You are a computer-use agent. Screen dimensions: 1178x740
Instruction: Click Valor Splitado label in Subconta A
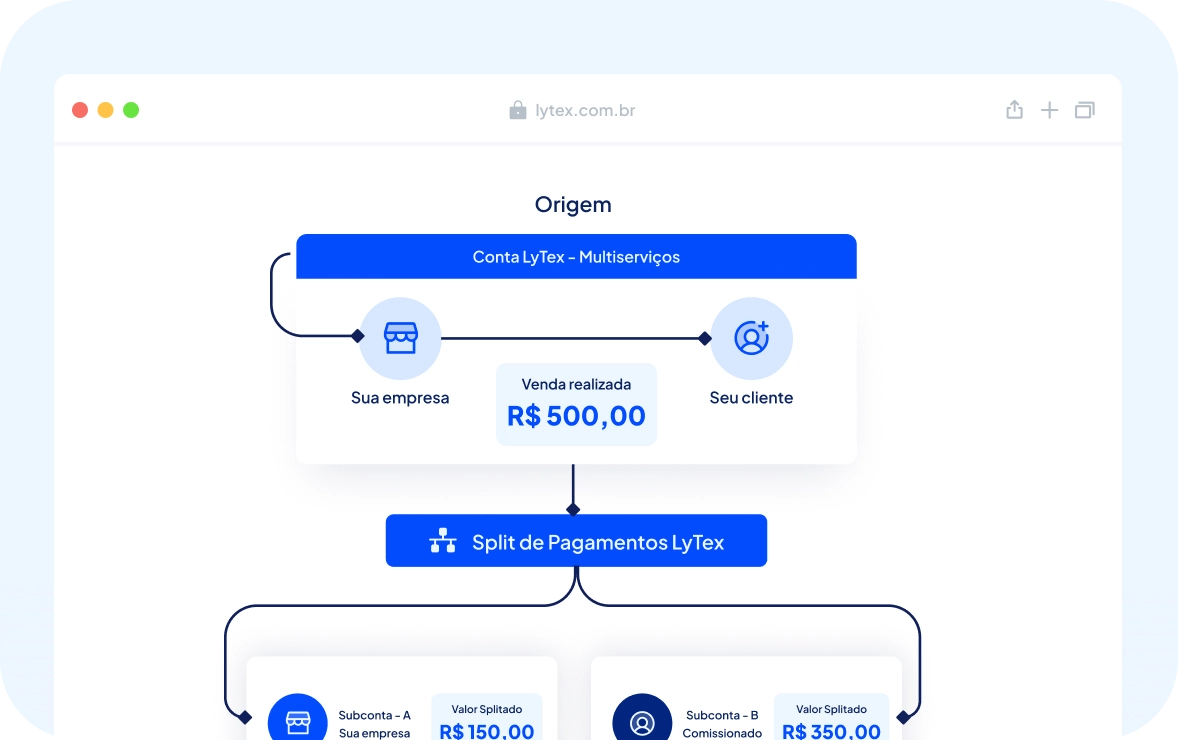tap(487, 709)
